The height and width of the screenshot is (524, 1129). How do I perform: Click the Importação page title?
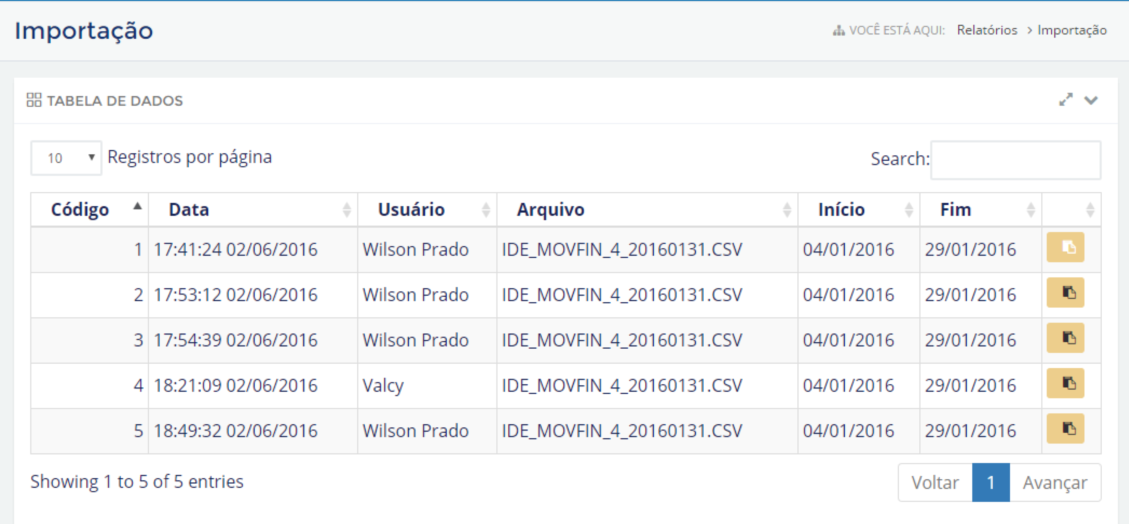[x=84, y=31]
